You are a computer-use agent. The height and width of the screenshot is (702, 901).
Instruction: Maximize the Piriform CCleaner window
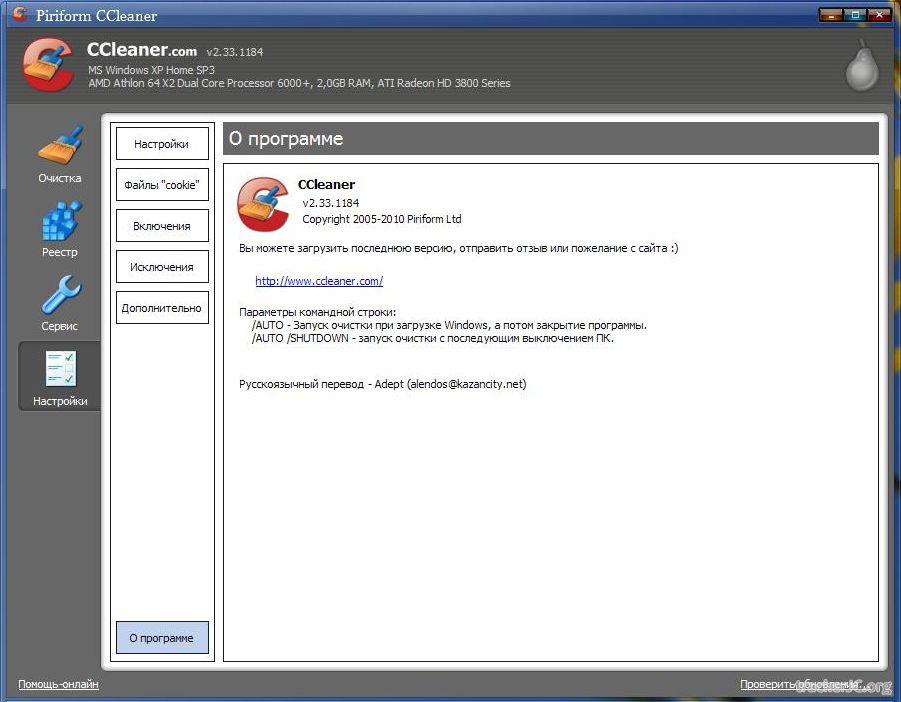(855, 14)
